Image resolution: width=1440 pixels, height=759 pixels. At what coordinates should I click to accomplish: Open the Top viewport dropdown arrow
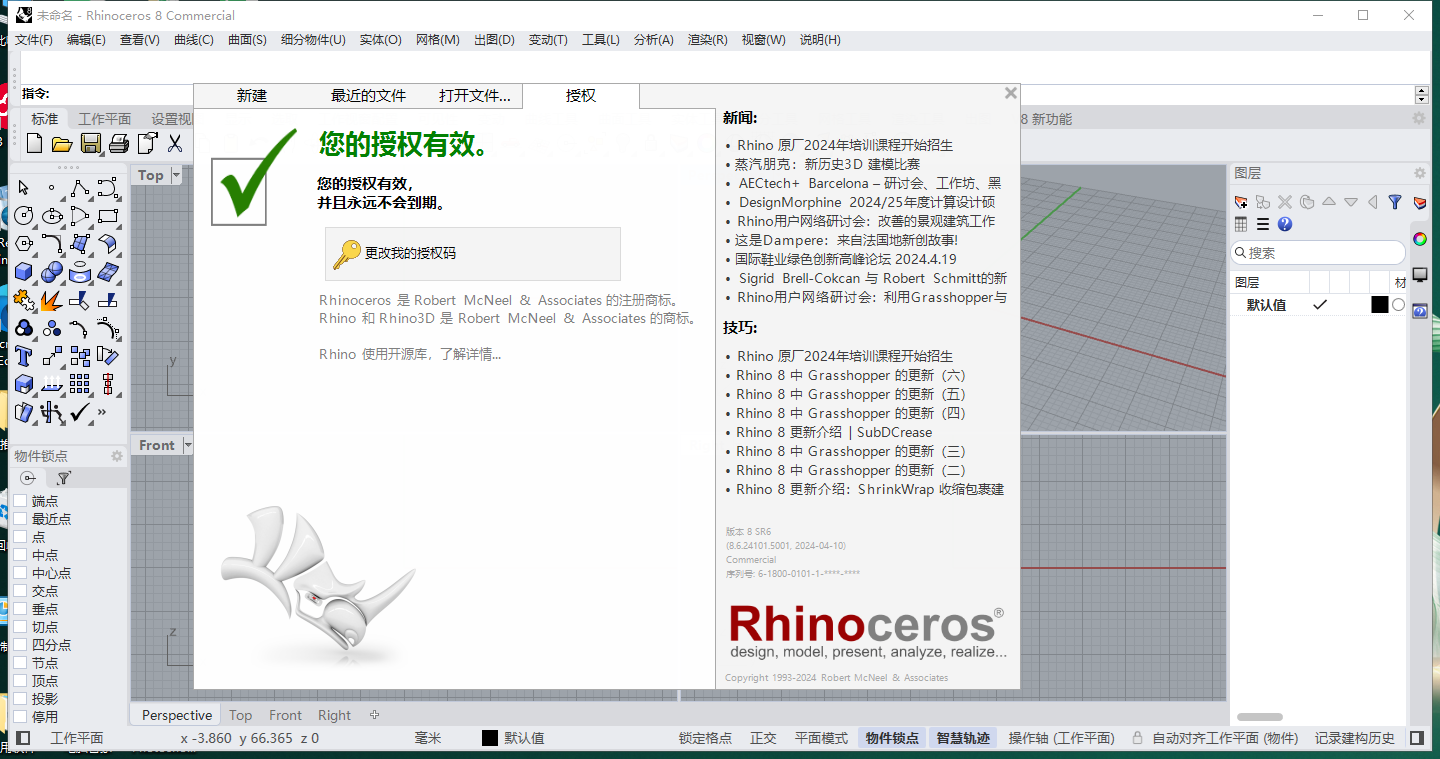(176, 175)
